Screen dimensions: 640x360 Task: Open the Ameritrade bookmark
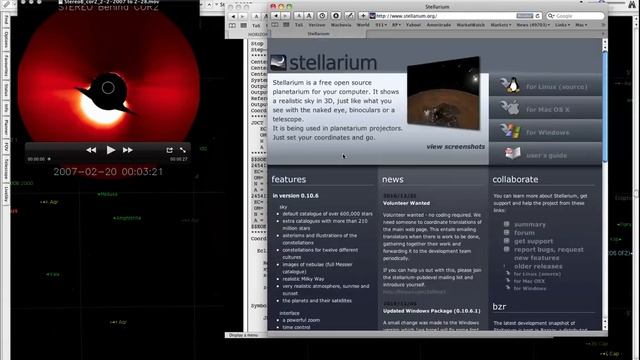[x=439, y=25]
